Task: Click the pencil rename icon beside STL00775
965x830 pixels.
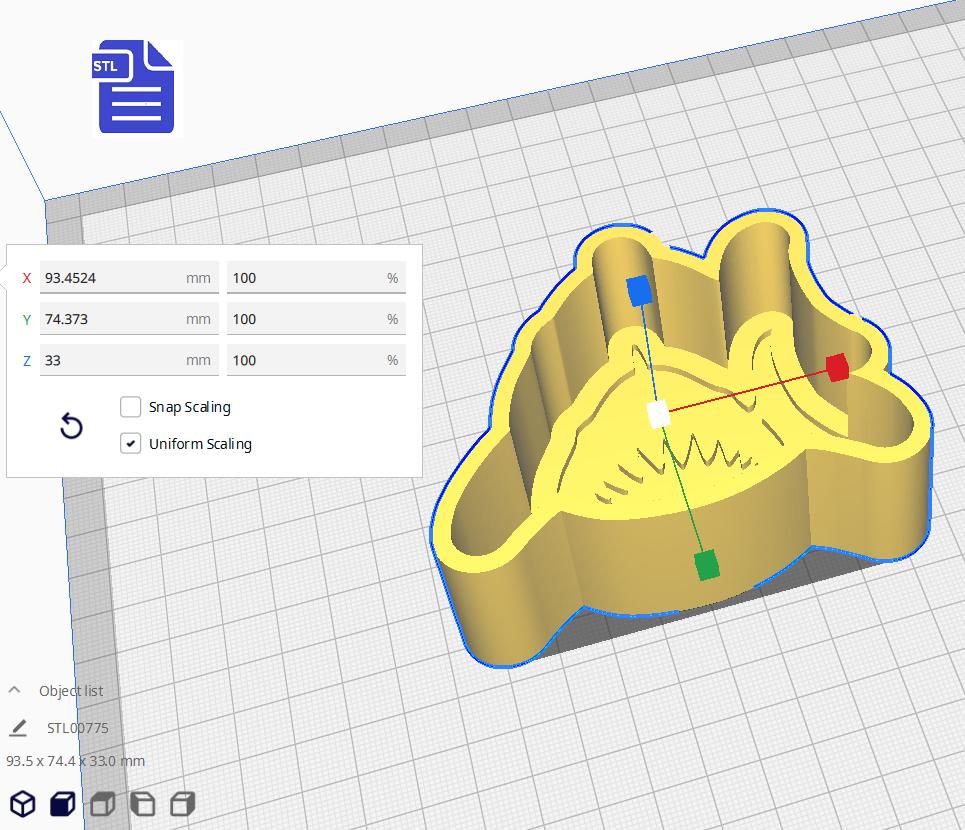Action: [x=18, y=728]
